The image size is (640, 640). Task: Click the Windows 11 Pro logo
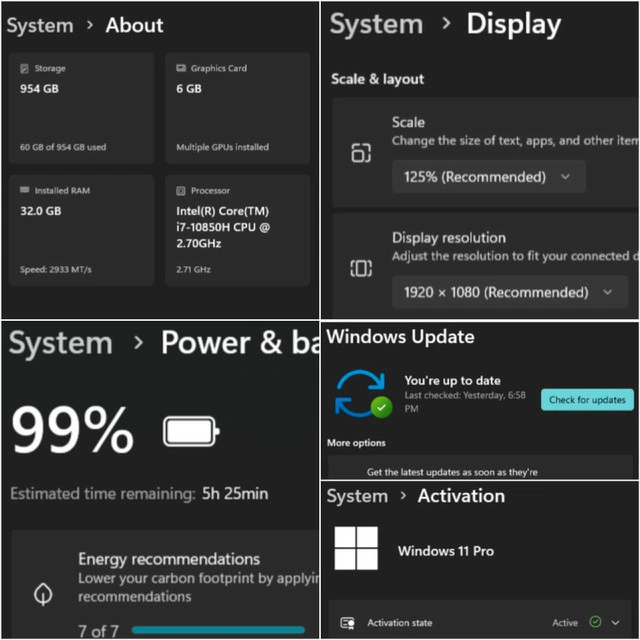[x=356, y=548]
